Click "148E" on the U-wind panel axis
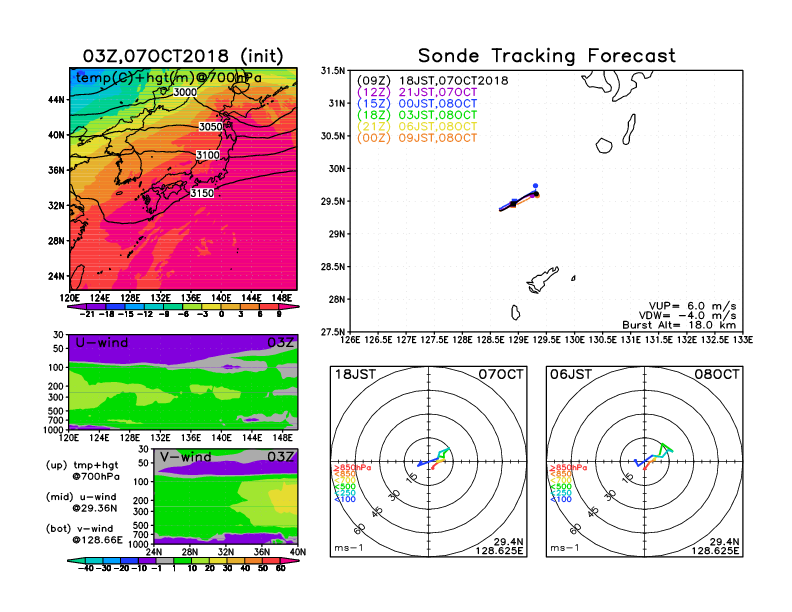The height and width of the screenshot is (612, 792). (x=282, y=437)
